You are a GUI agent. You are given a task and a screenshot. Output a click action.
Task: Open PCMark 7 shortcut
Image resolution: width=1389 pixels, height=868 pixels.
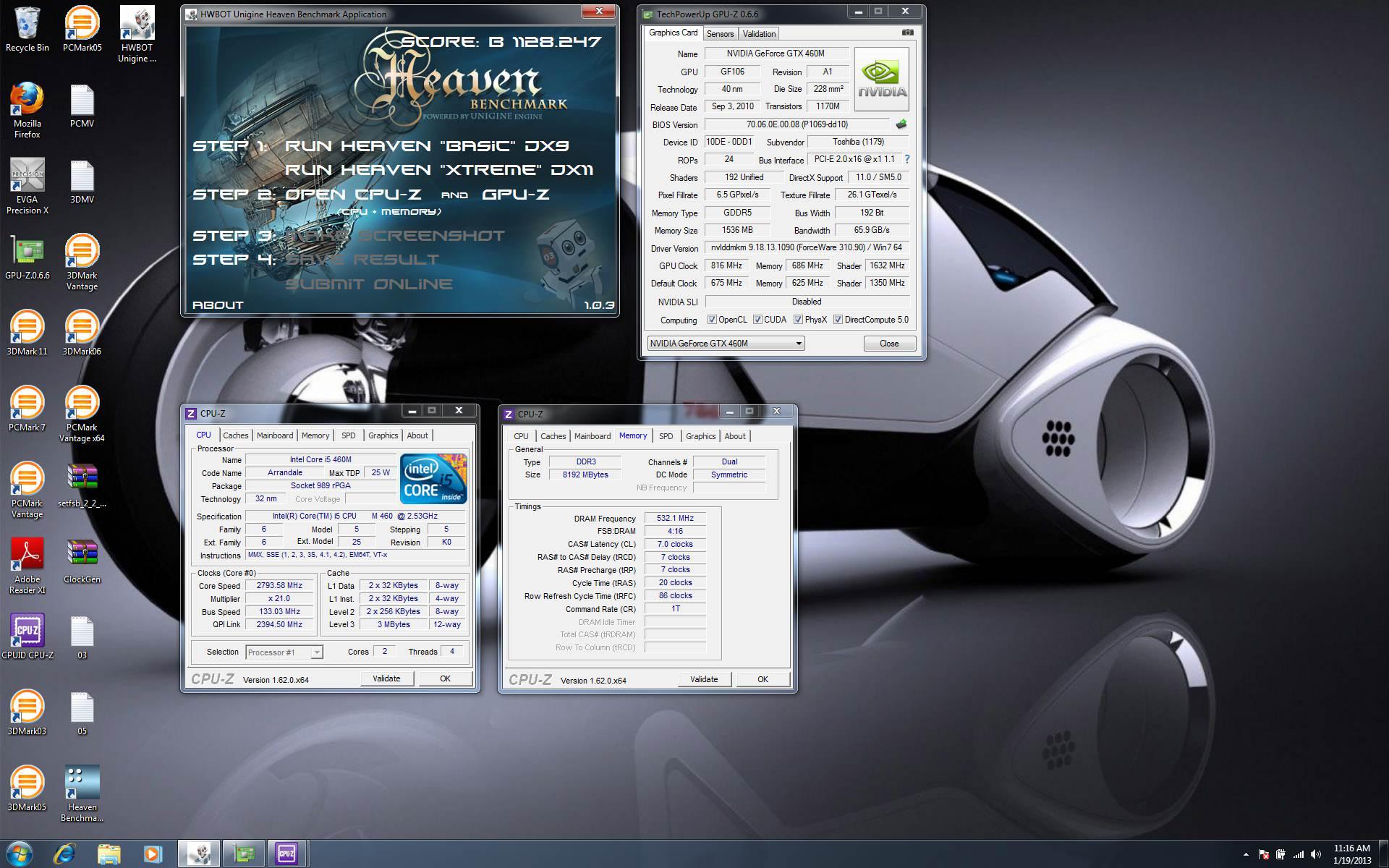(x=27, y=409)
